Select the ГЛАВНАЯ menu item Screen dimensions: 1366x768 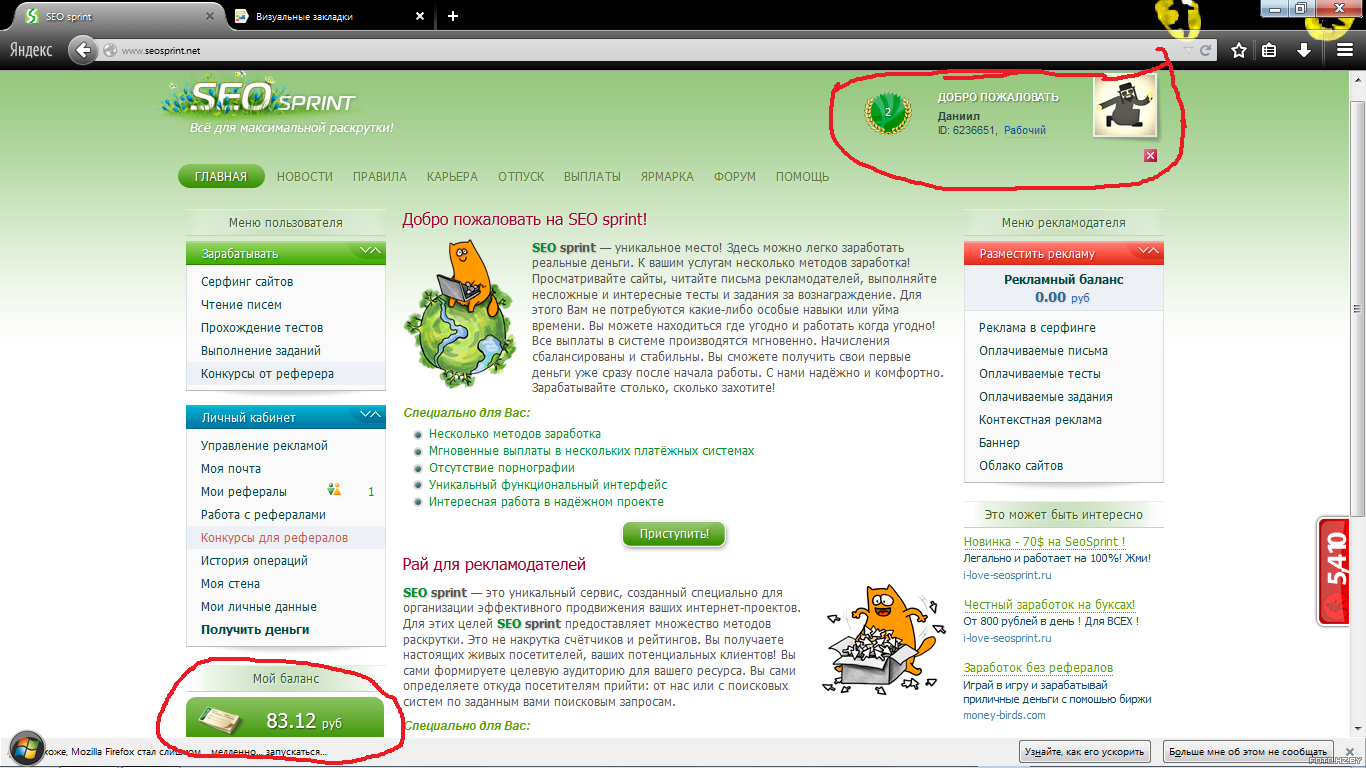pyautogui.click(x=221, y=176)
